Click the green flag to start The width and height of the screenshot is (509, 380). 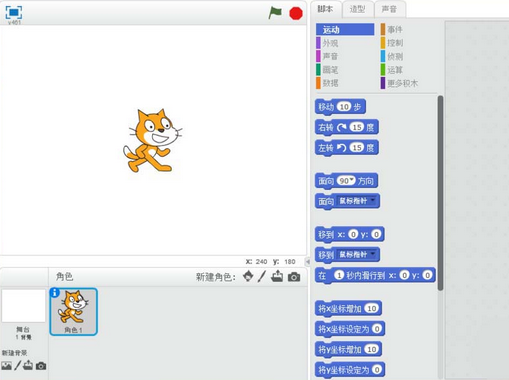[x=275, y=13]
